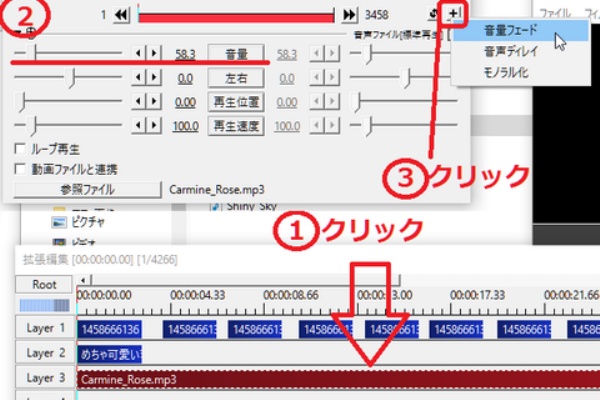The image size is (600, 400).
Task: Enable the 動画ファイルと連携 checkbox
Action: 20,169
